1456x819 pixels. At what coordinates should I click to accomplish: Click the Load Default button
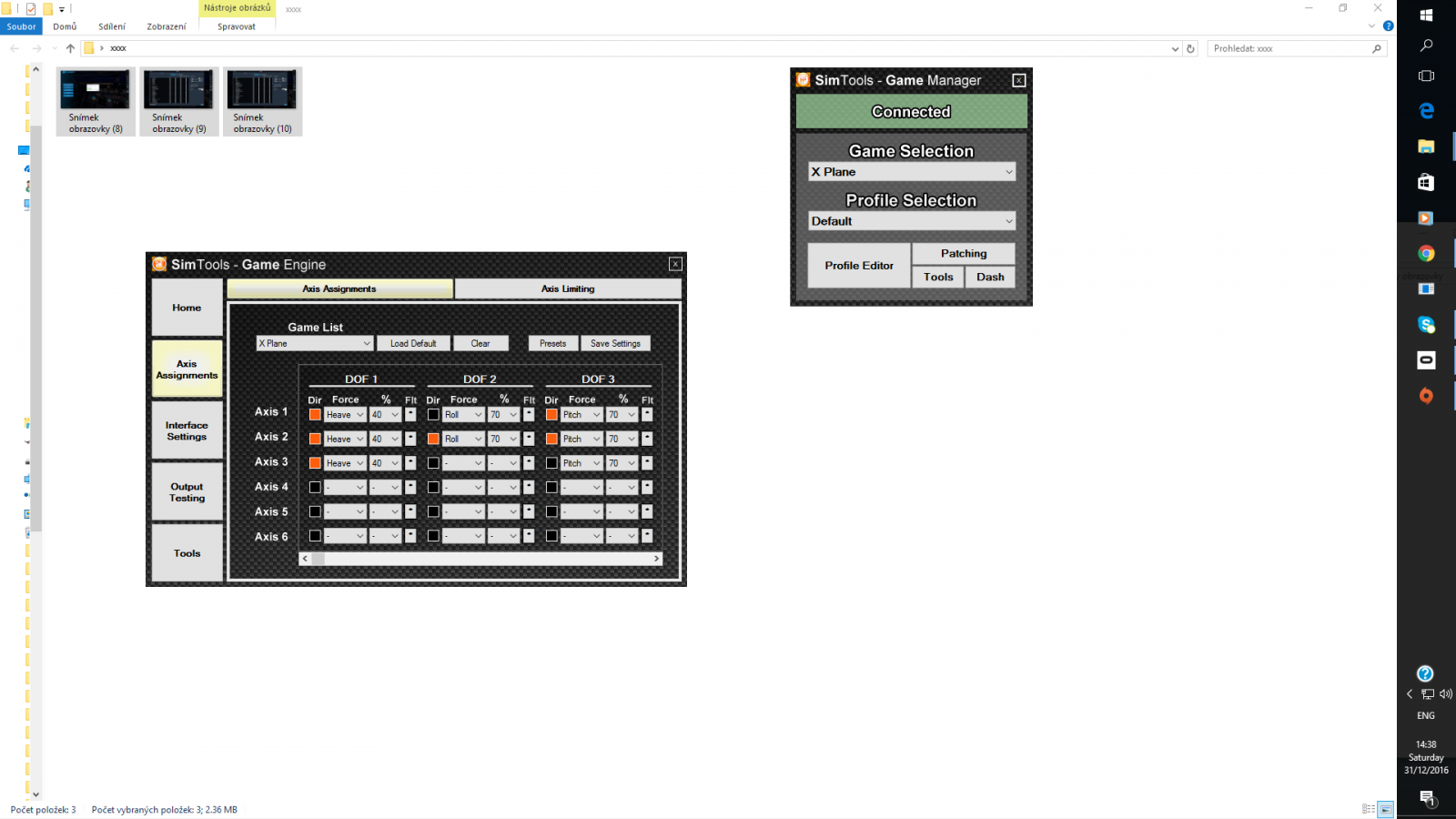(413, 343)
